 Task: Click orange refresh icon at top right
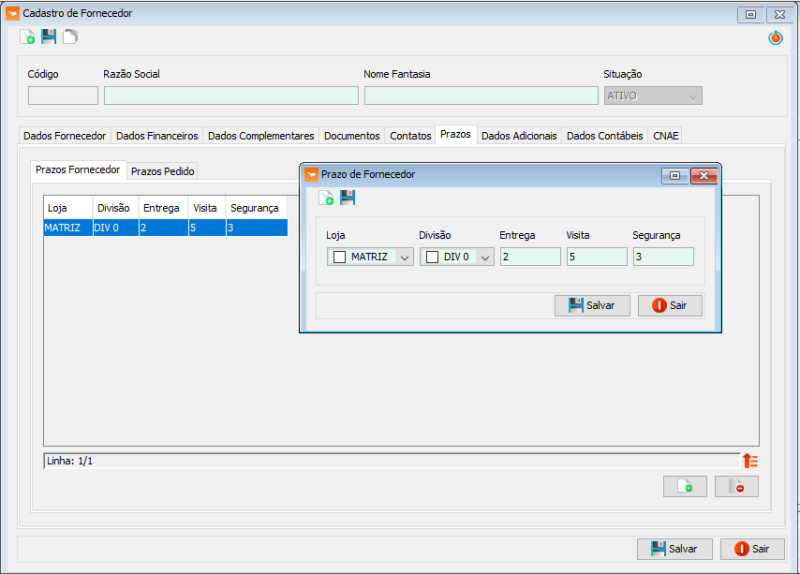click(x=776, y=38)
